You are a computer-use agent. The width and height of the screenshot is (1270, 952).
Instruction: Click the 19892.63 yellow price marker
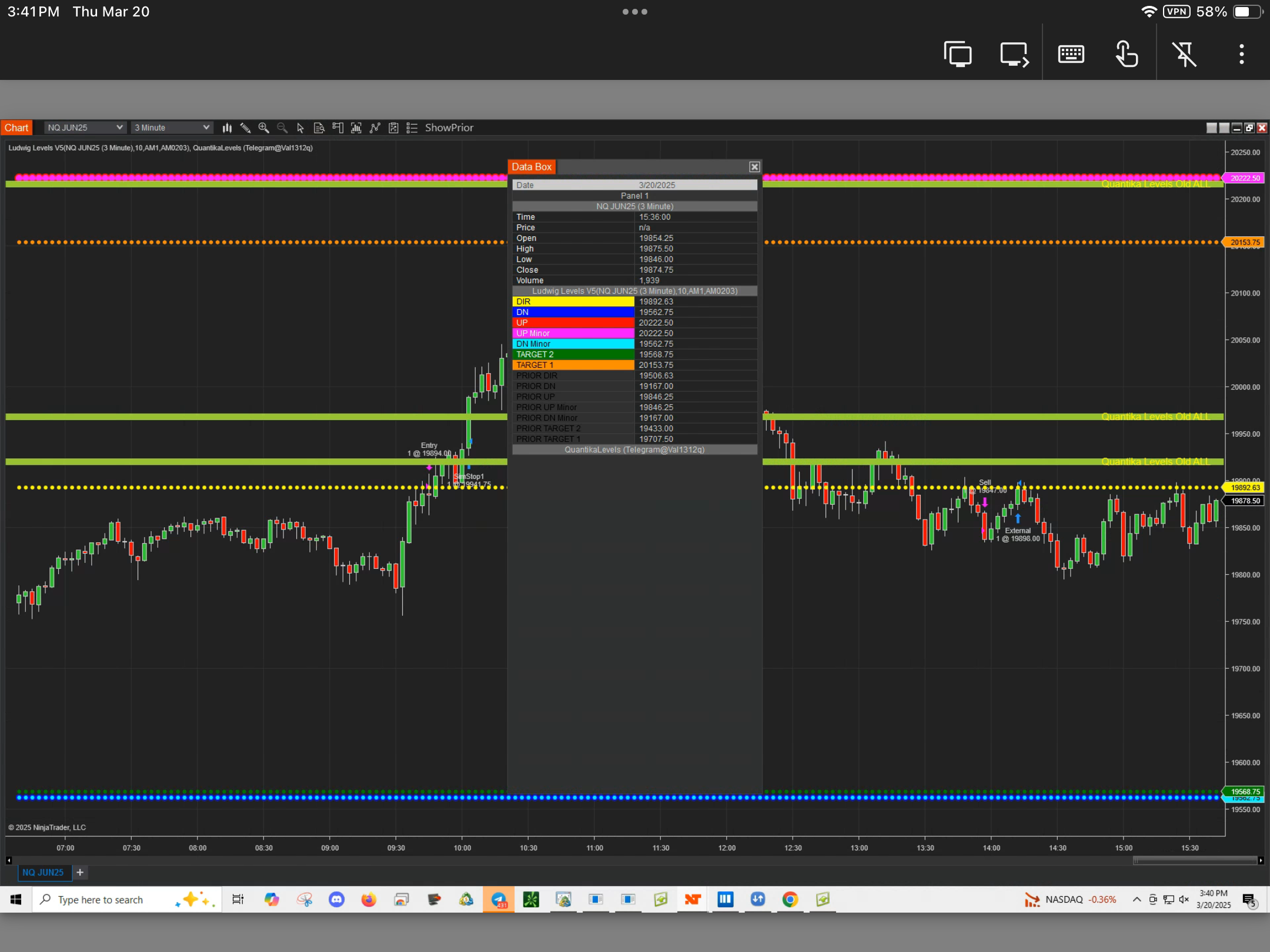click(x=1244, y=487)
